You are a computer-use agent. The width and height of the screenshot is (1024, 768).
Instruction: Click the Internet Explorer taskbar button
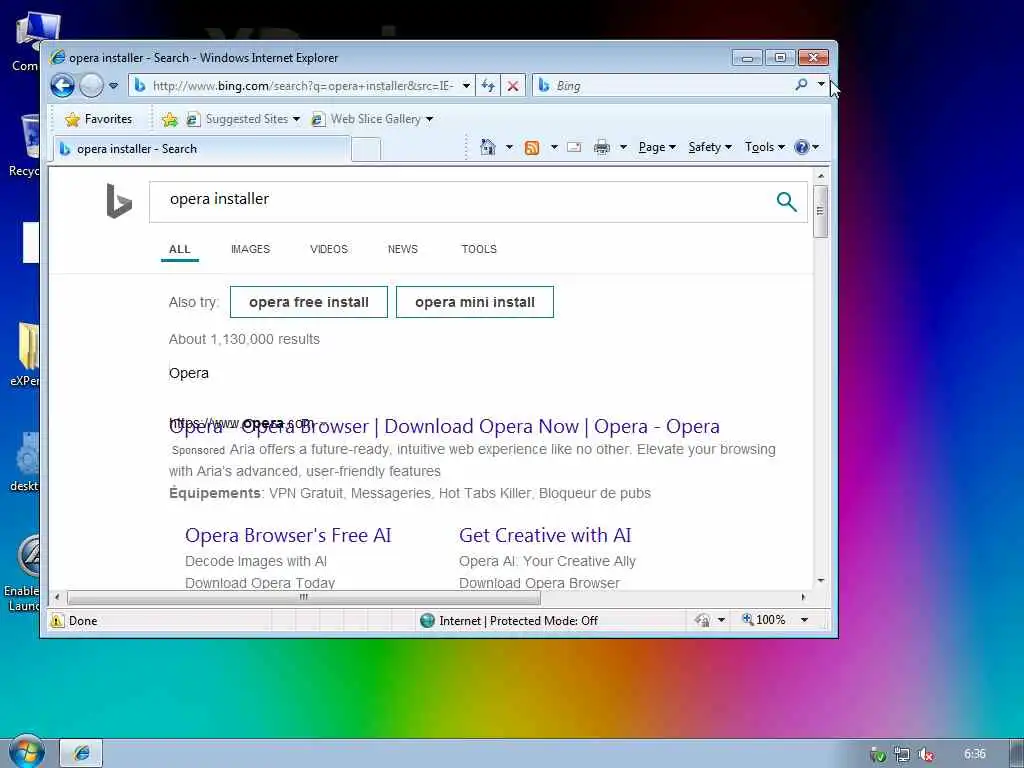click(82, 753)
